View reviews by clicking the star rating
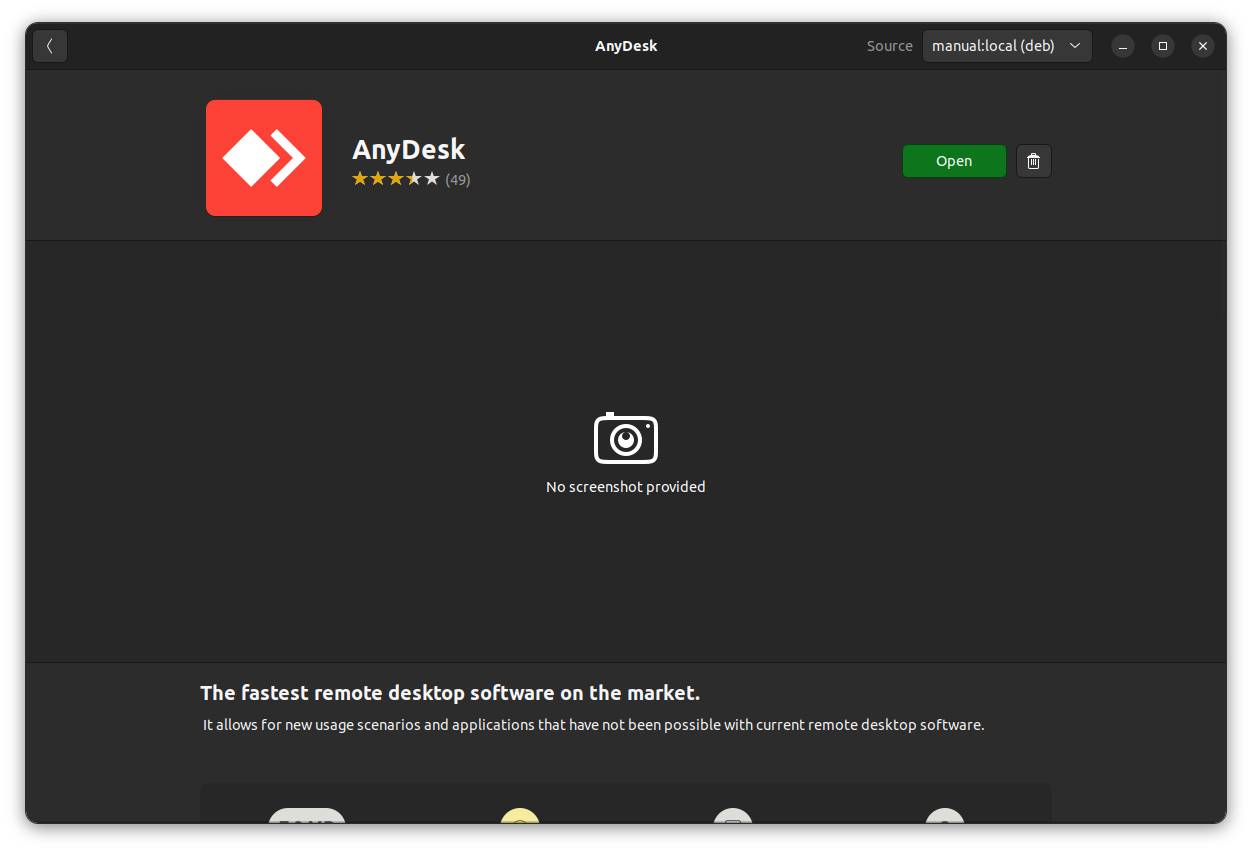Viewport: 1252px width, 852px height. pos(395,177)
